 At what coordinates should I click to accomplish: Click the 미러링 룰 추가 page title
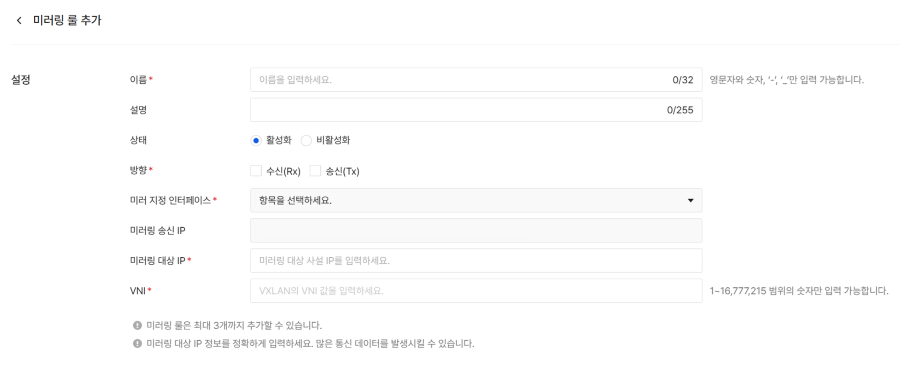click(x=67, y=21)
